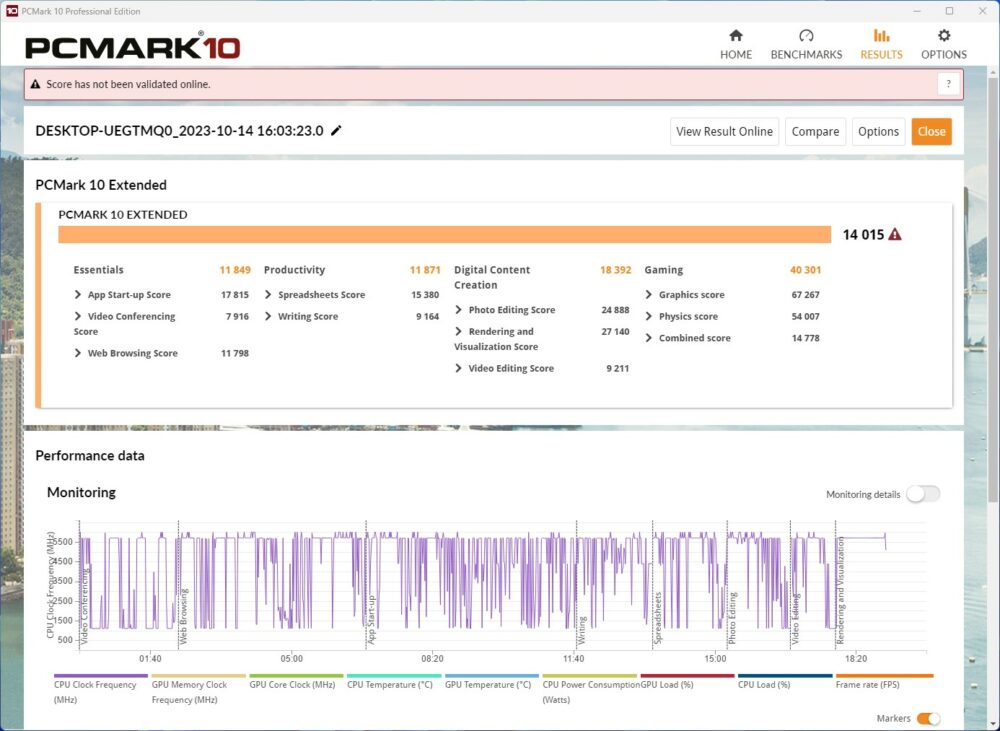Select the Results bar chart icon
The height and width of the screenshot is (731, 1000).
[x=881, y=36]
